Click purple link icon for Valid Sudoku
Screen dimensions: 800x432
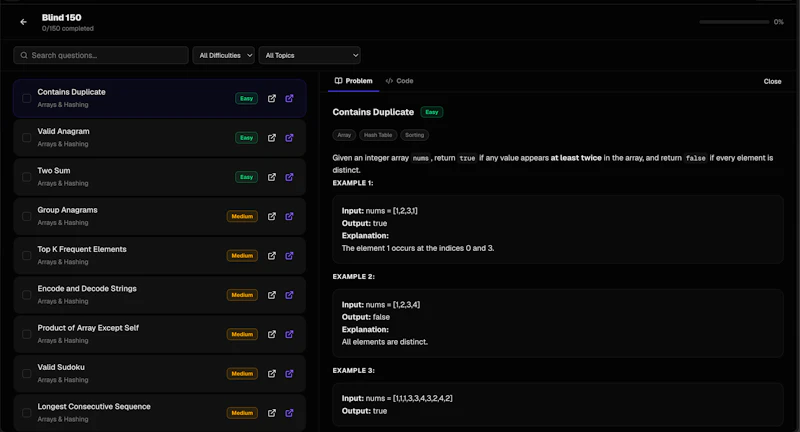click(x=289, y=373)
